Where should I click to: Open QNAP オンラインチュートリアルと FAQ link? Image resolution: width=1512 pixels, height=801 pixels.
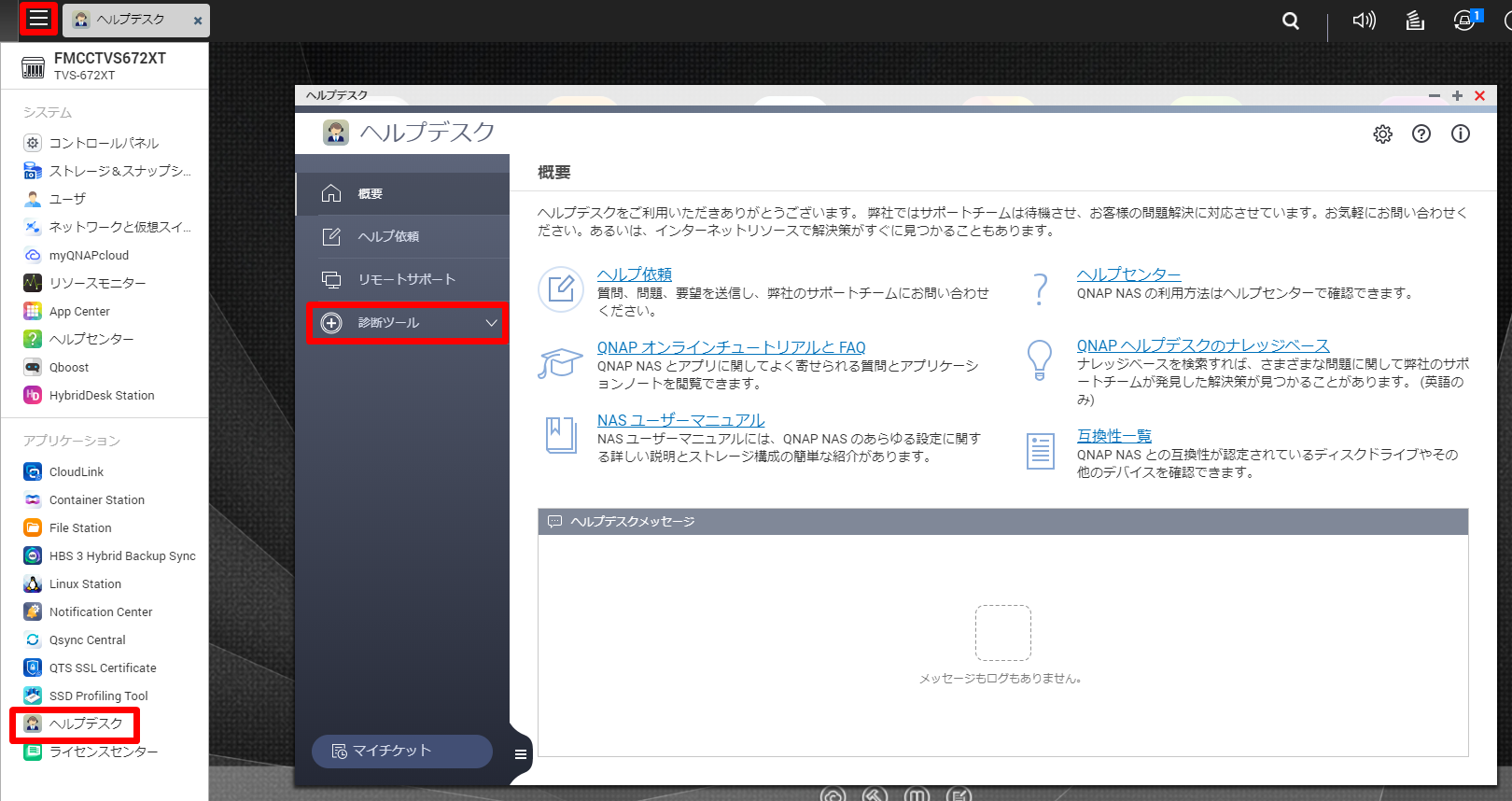click(732, 347)
